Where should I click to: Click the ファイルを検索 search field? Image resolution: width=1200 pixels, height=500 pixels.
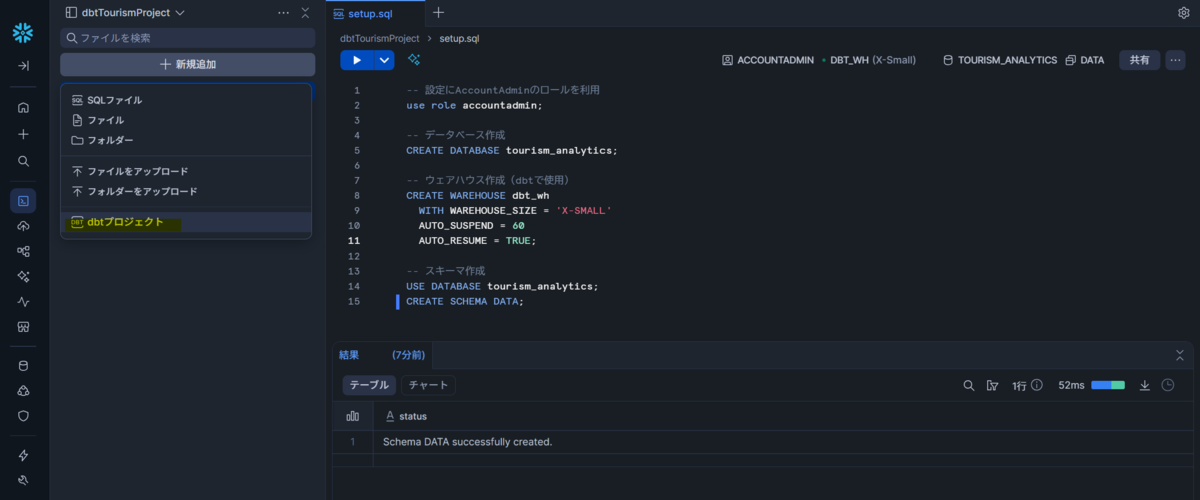coord(188,37)
